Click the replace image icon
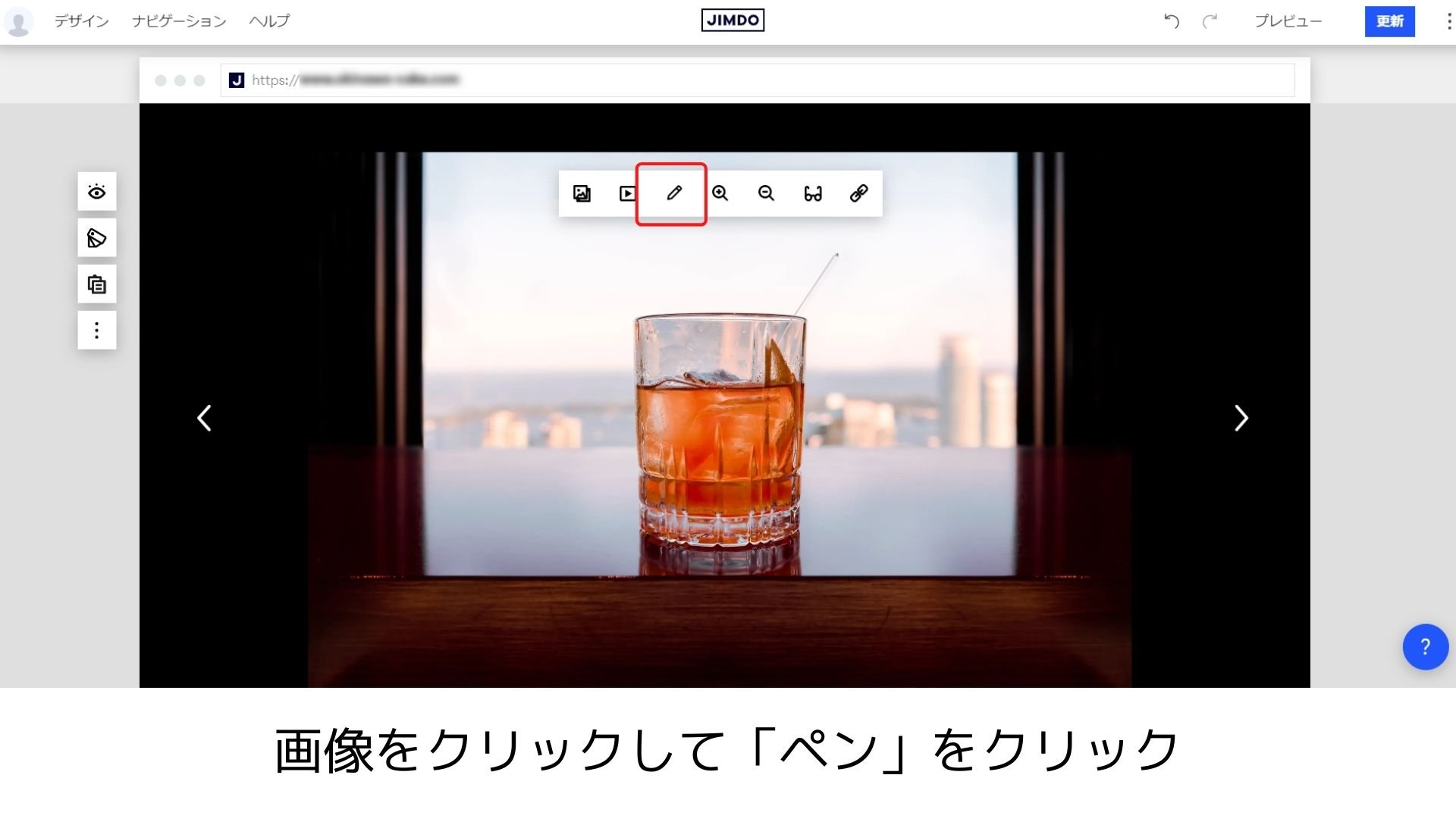1456x819 pixels. point(582,193)
